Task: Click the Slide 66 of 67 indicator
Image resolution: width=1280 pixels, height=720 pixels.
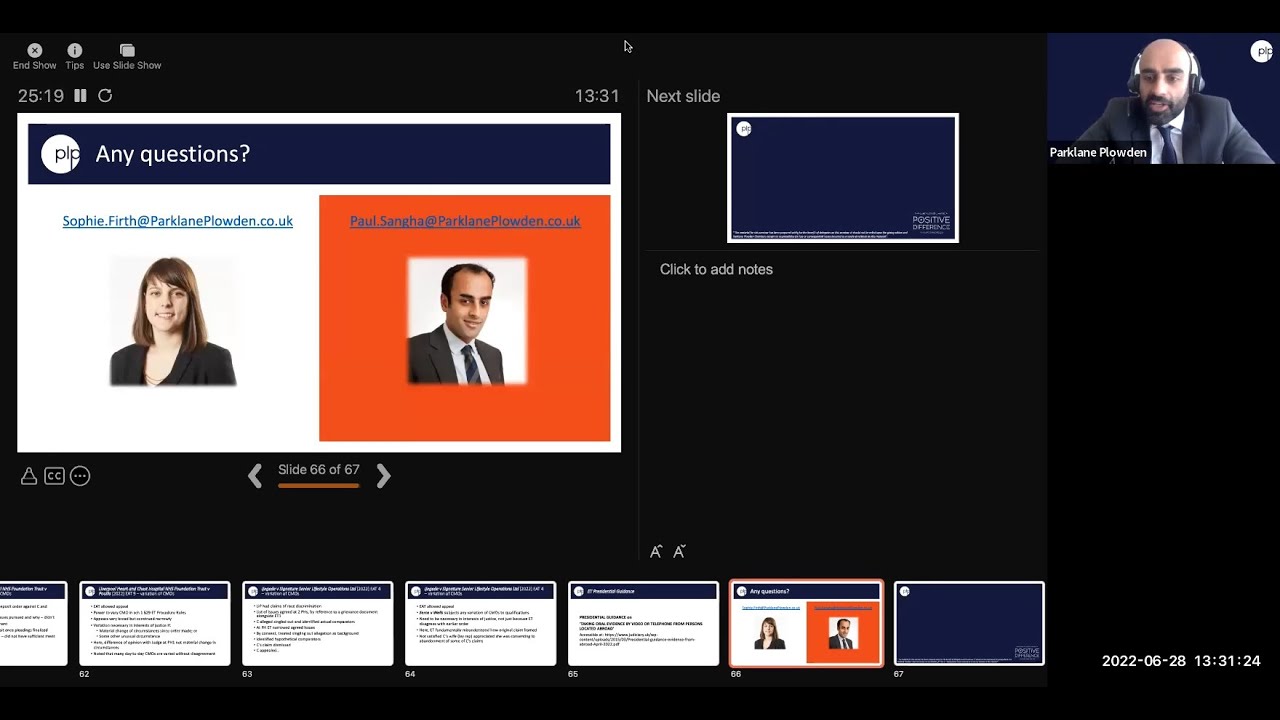Action: pyautogui.click(x=319, y=470)
